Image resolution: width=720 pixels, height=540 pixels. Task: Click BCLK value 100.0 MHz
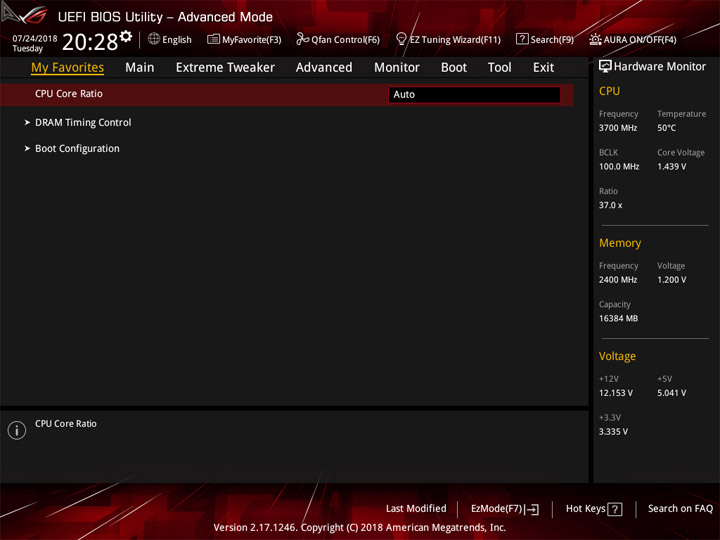pyautogui.click(x=619, y=167)
